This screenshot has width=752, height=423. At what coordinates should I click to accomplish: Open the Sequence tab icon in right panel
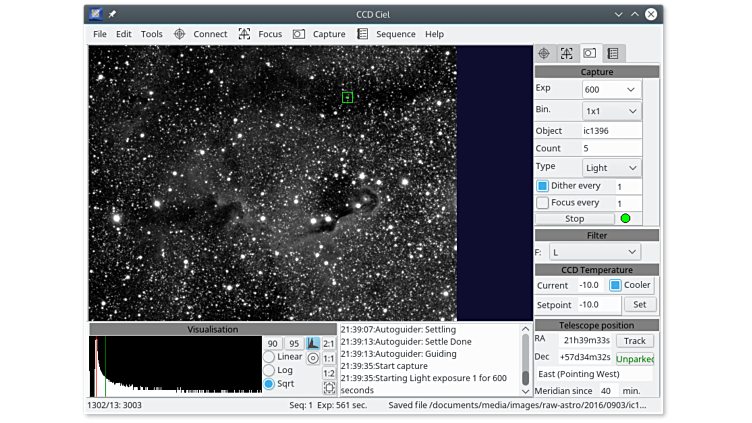point(612,53)
